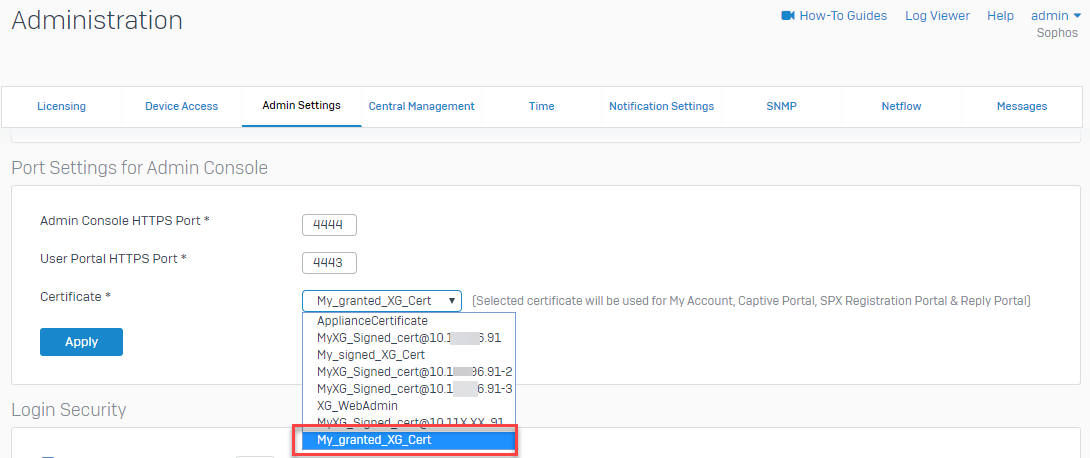Switch to the Licensing tab
1090x458 pixels.
click(61, 106)
